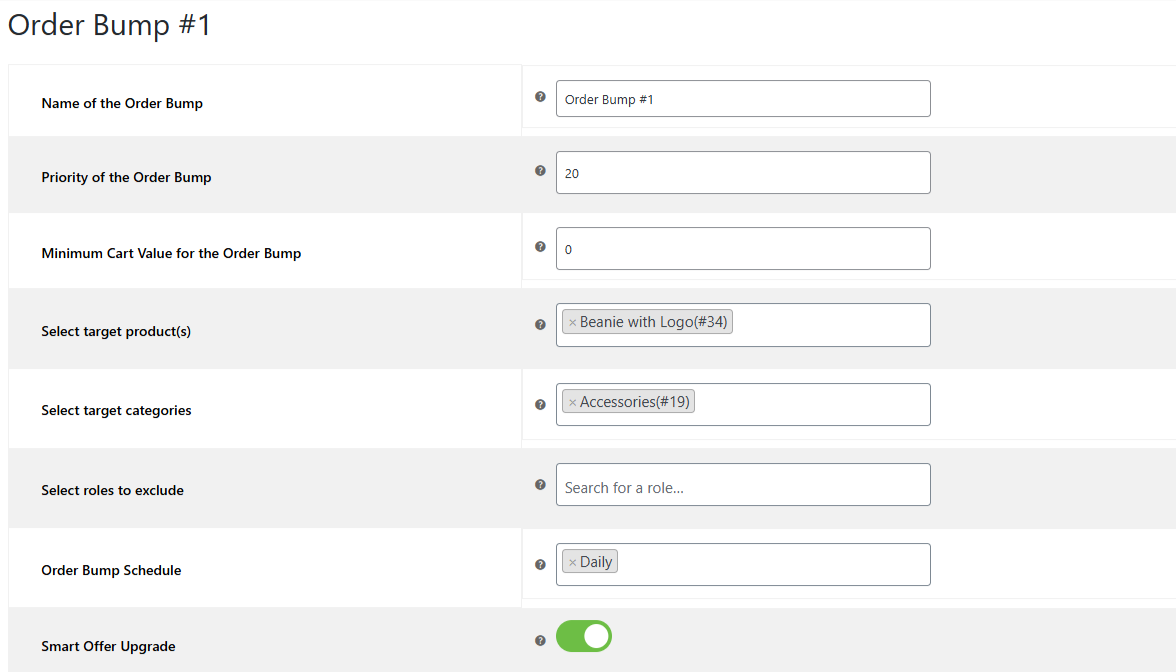
Task: Click the Minimum Cart Value input field
Action: (x=743, y=248)
